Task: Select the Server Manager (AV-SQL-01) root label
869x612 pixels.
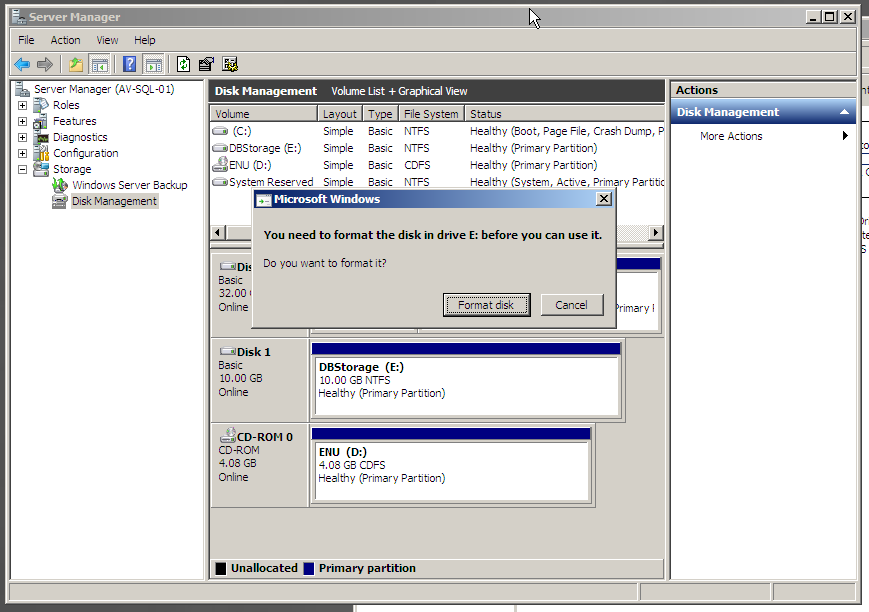Action: point(104,89)
